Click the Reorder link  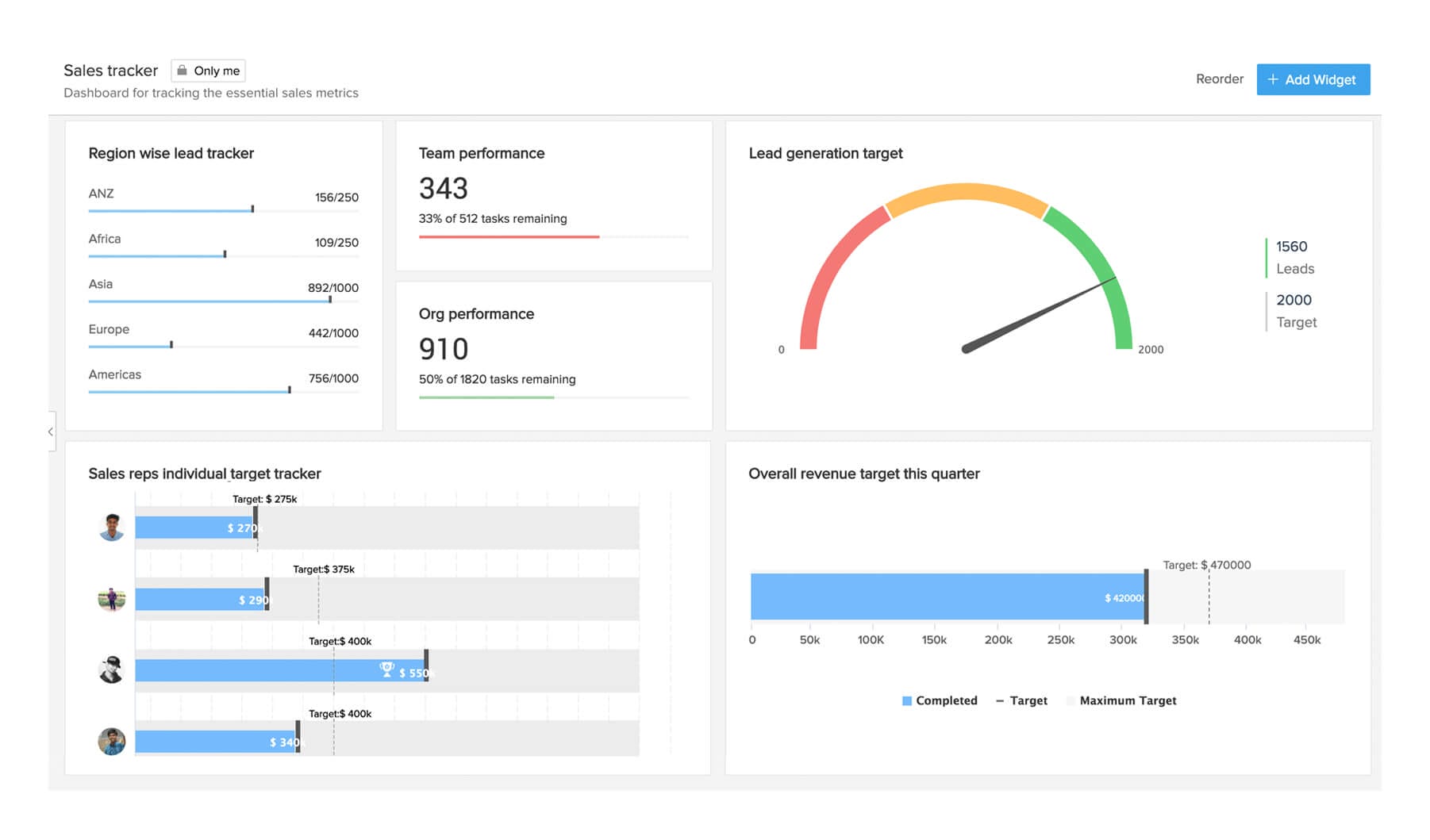click(x=1219, y=79)
